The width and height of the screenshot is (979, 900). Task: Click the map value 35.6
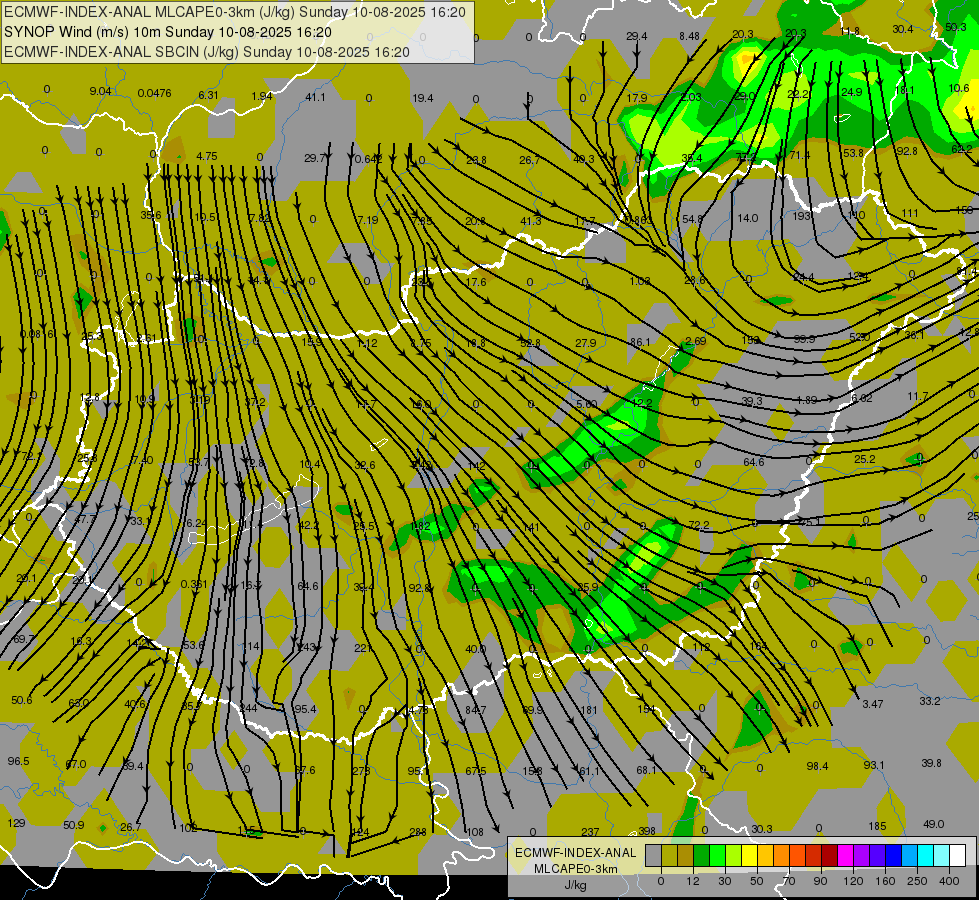150,215
